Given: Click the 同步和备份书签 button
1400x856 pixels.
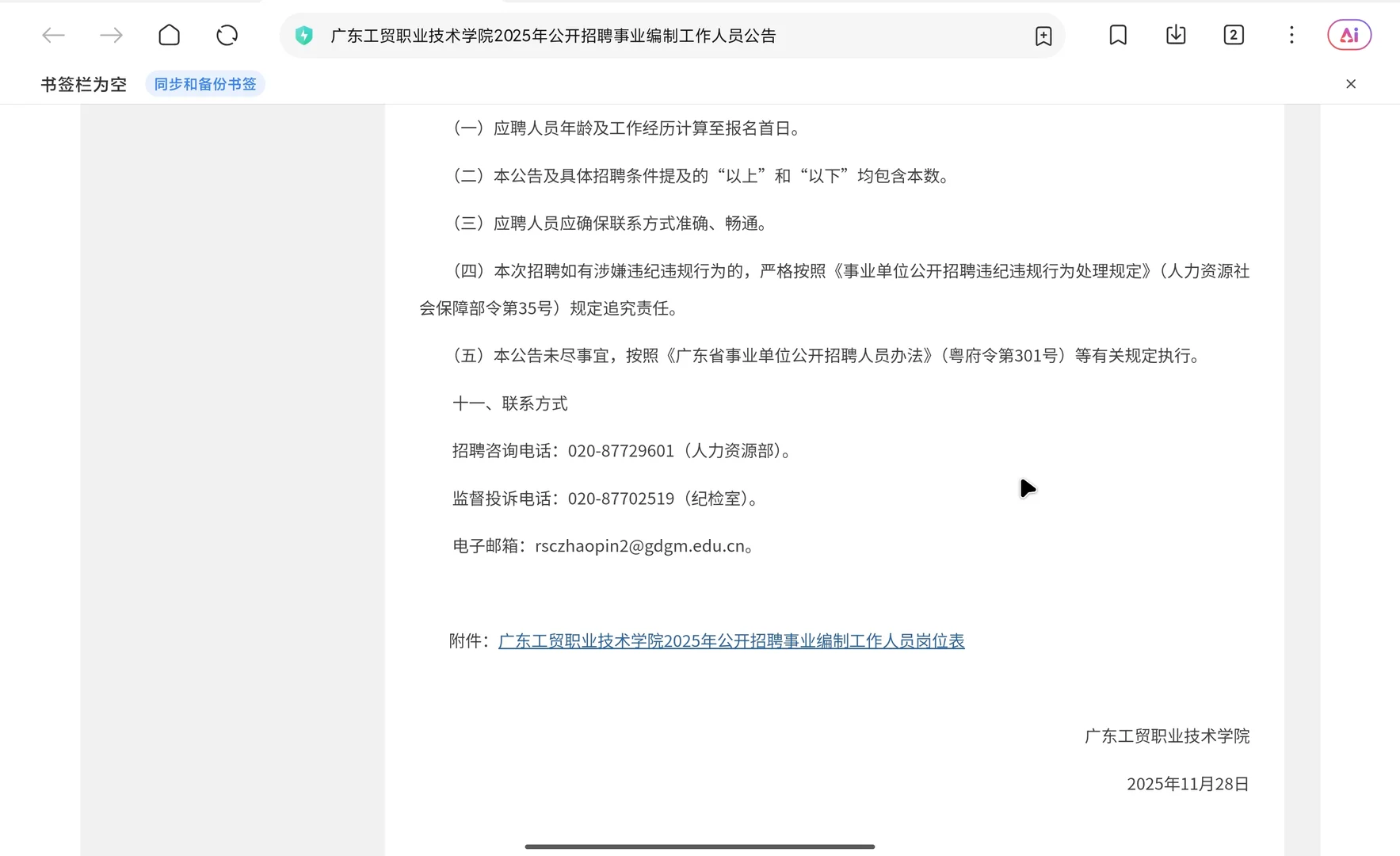Looking at the screenshot, I should pos(204,83).
